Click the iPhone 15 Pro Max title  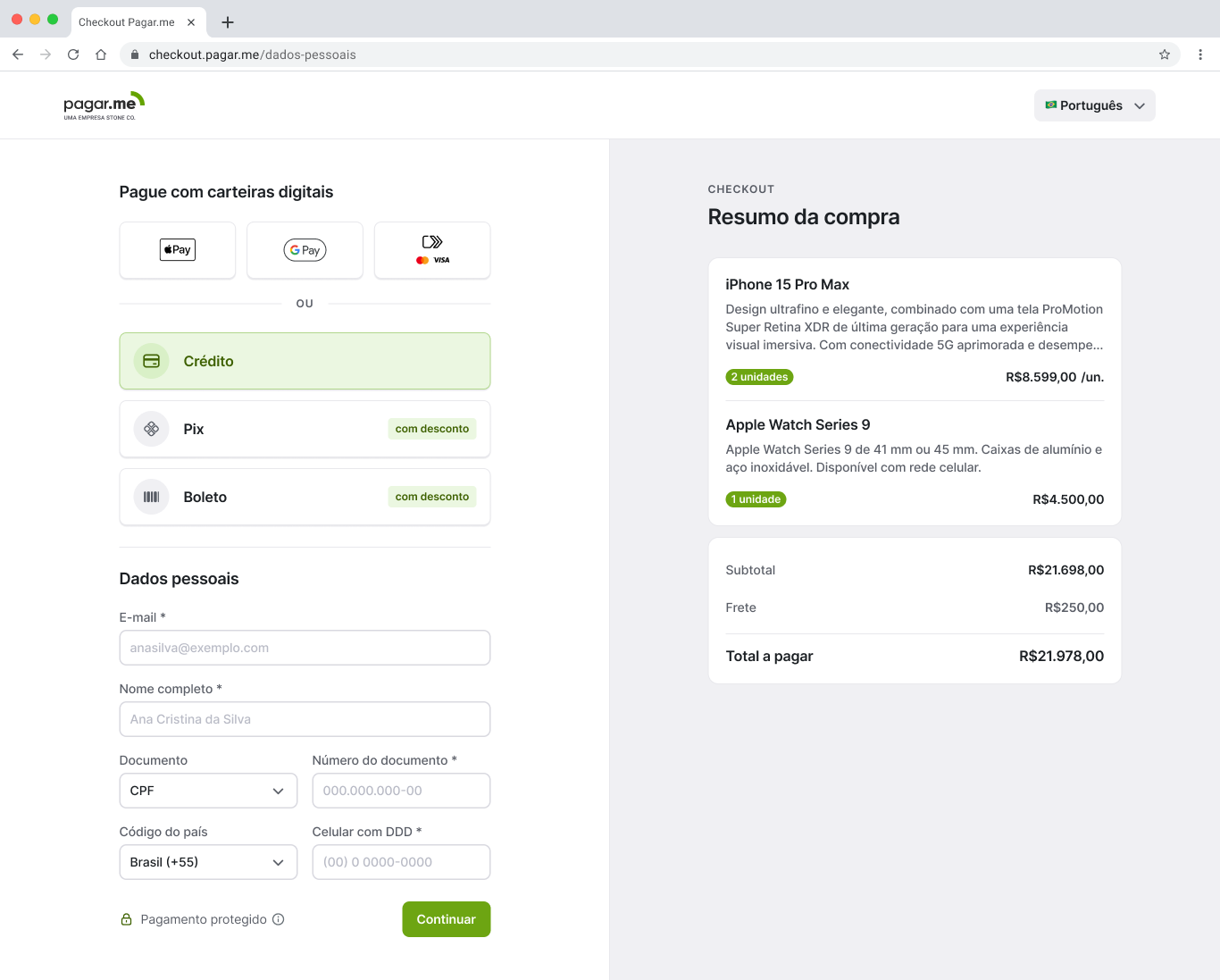(788, 284)
